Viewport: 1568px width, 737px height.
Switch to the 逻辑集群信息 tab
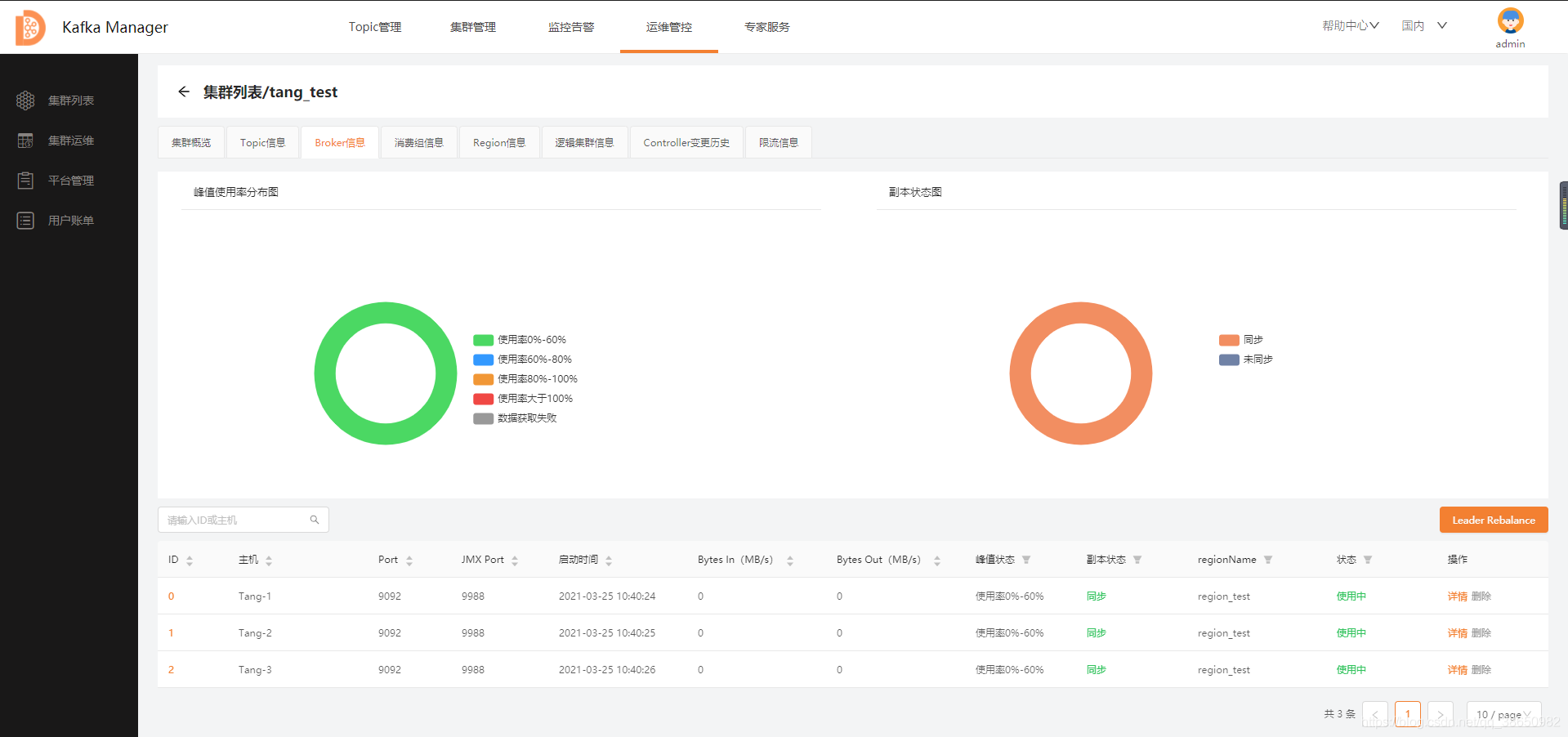tap(584, 142)
